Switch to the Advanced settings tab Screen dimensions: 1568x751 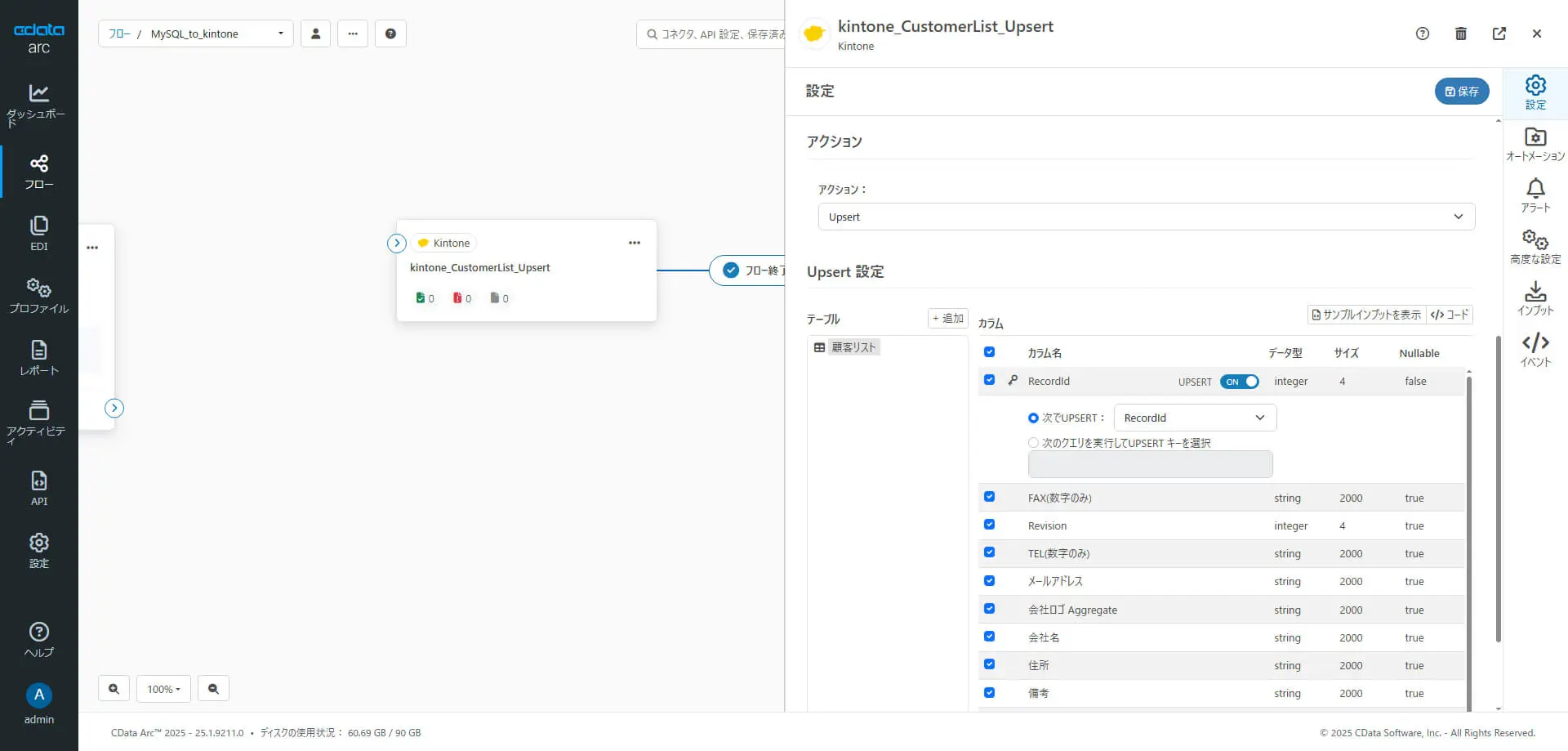pos(1535,246)
